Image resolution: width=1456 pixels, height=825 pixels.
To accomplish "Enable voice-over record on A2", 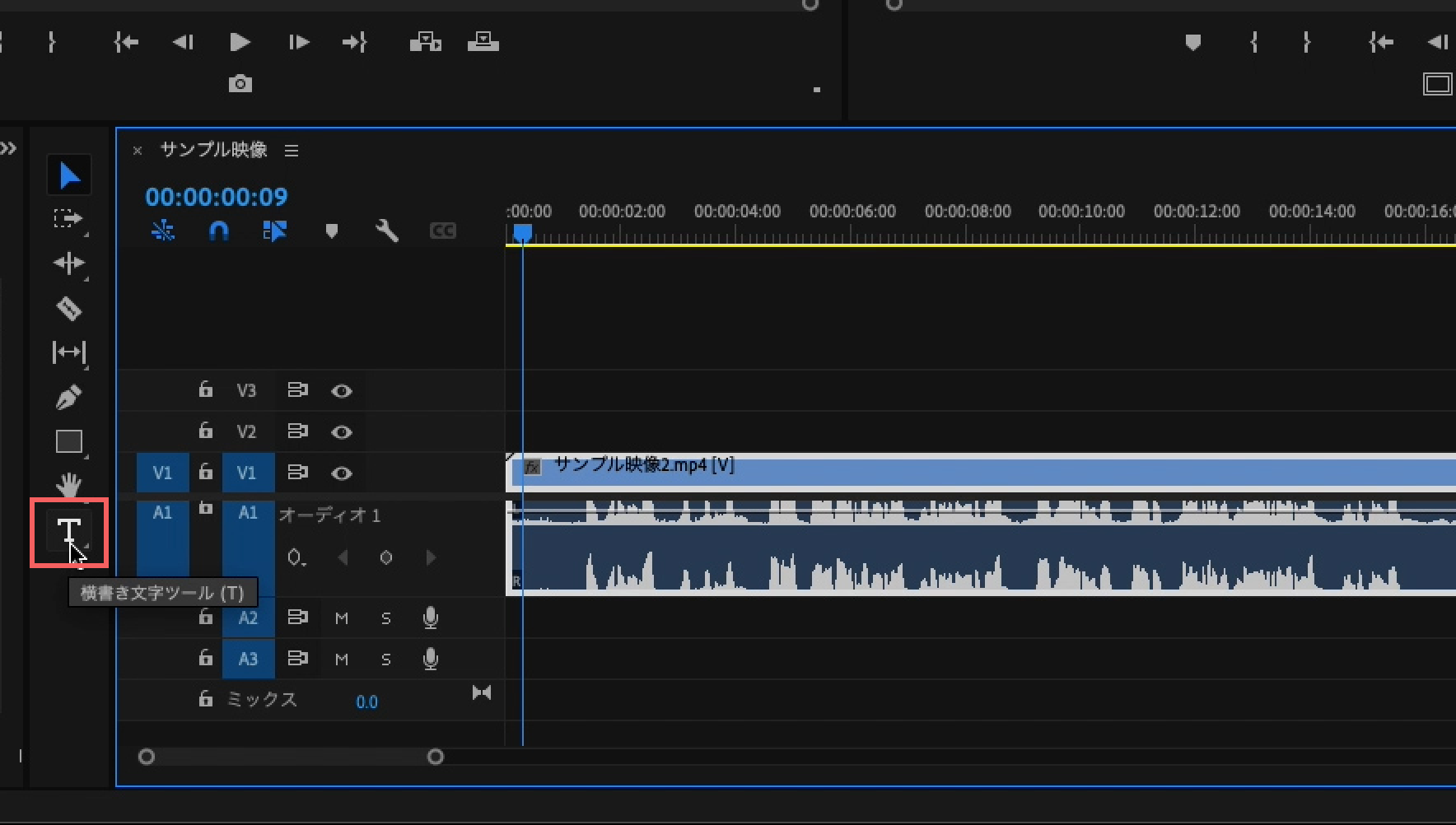I will point(430,618).
